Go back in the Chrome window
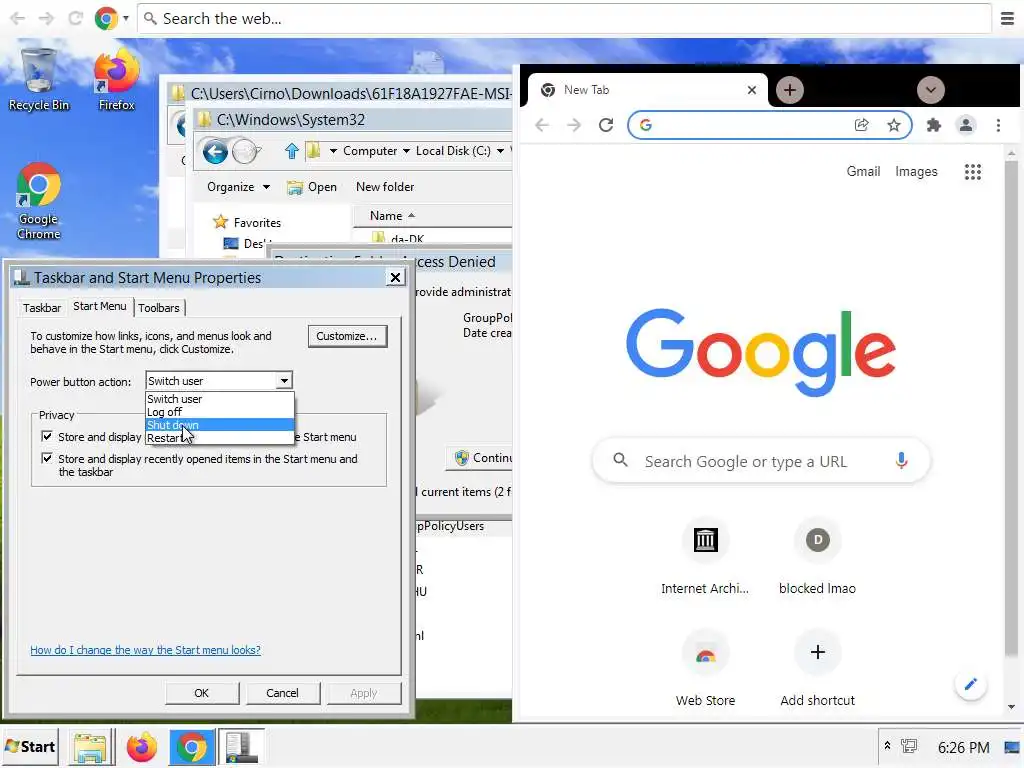 point(542,125)
